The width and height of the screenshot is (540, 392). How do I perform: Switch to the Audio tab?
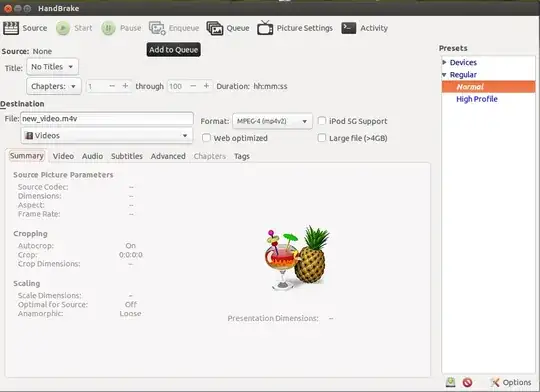(x=92, y=156)
